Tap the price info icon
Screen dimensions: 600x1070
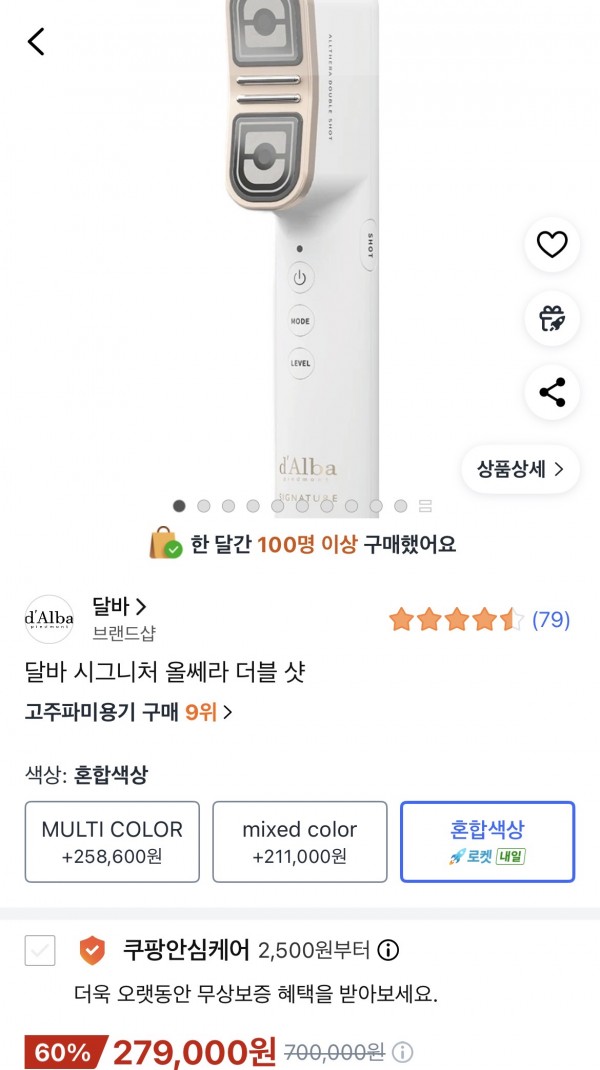pyautogui.click(x=403, y=1052)
